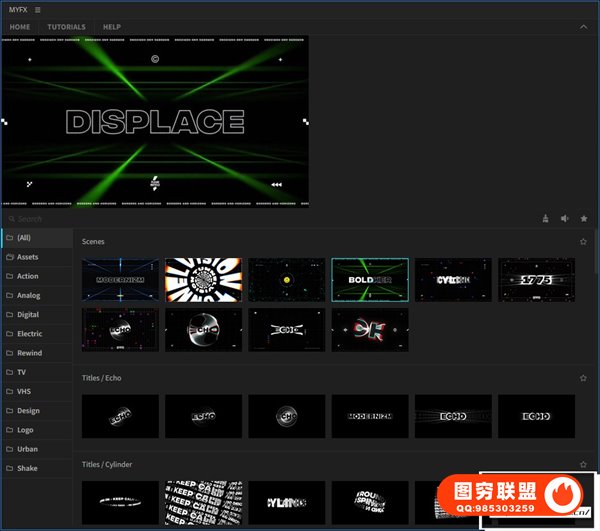
Task: Open the HELP tab
Action: pyautogui.click(x=110, y=27)
